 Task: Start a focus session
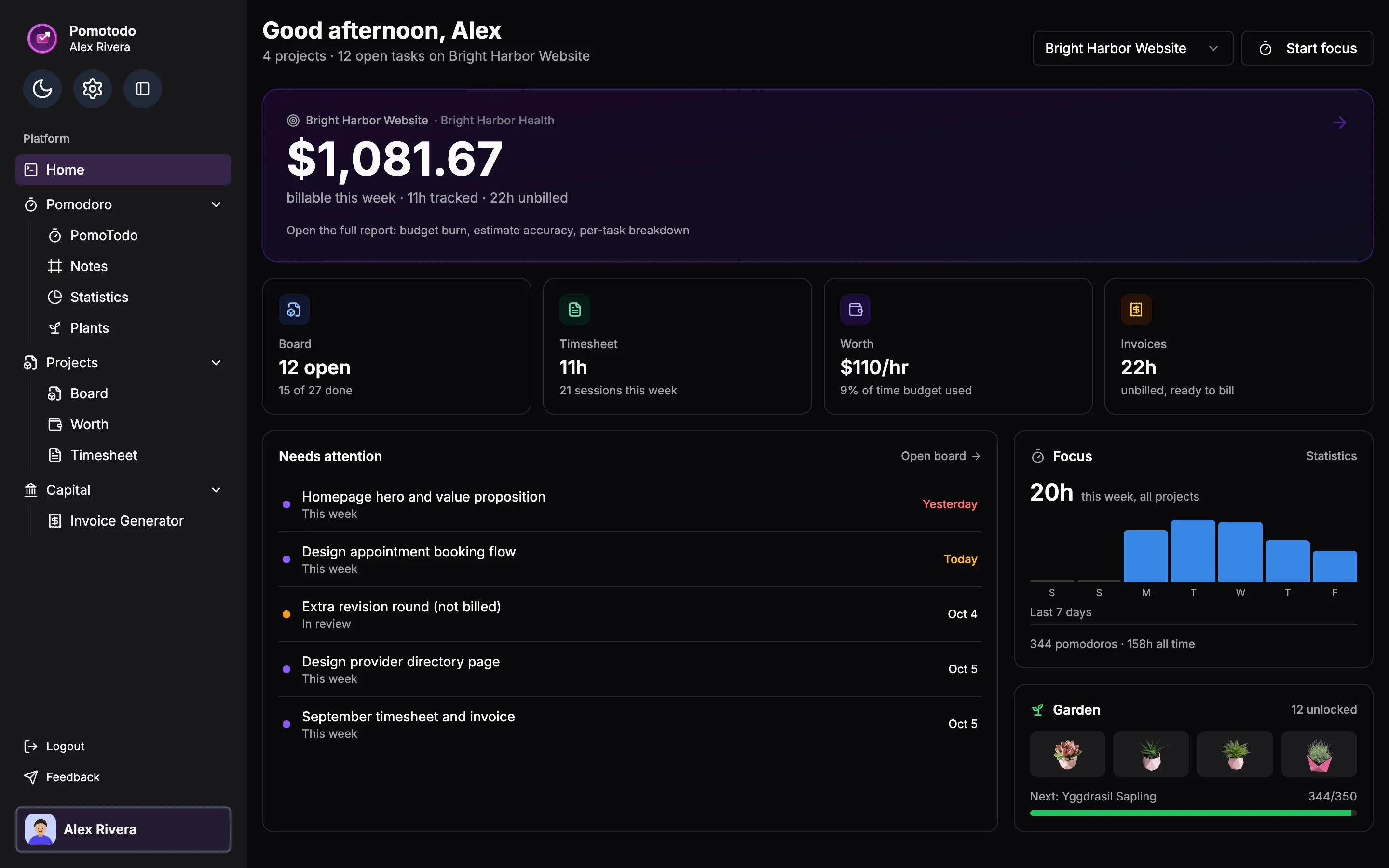[x=1307, y=48]
